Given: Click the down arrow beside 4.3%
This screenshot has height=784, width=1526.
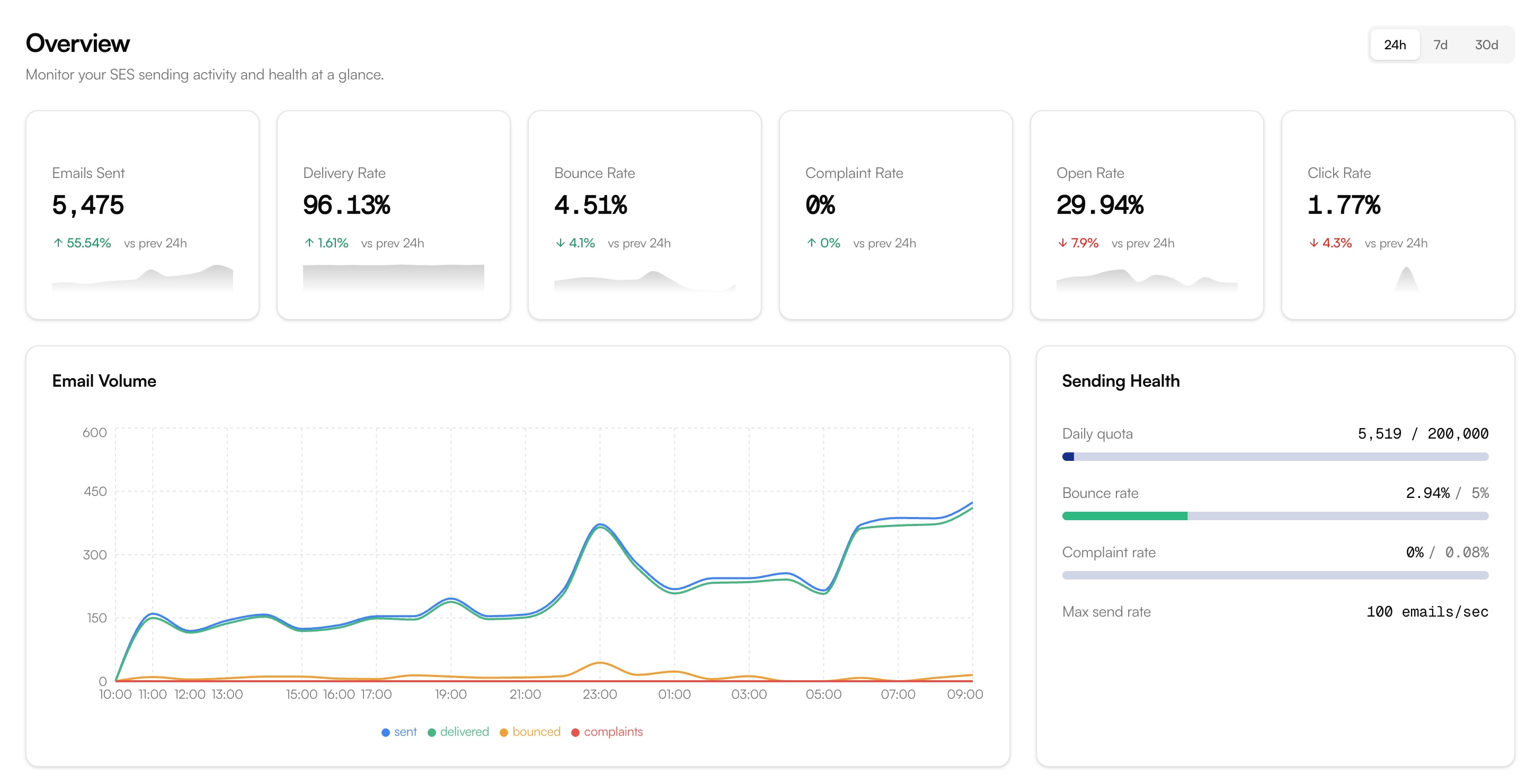Looking at the screenshot, I should pyautogui.click(x=1314, y=243).
